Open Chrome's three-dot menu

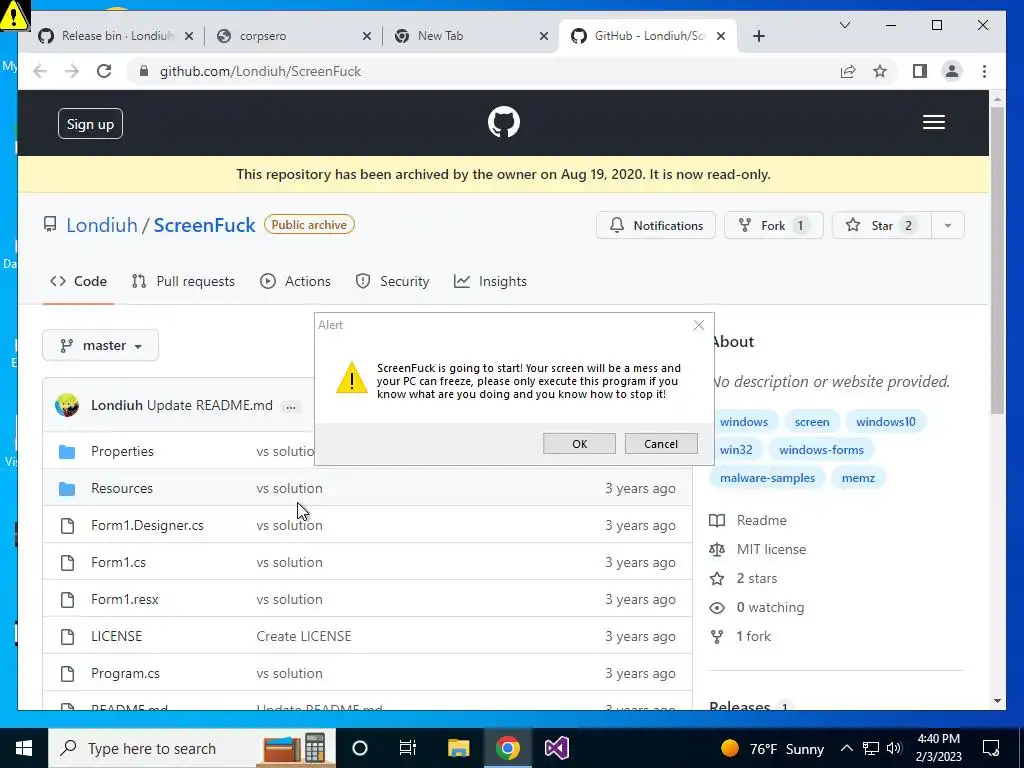pyautogui.click(x=984, y=71)
